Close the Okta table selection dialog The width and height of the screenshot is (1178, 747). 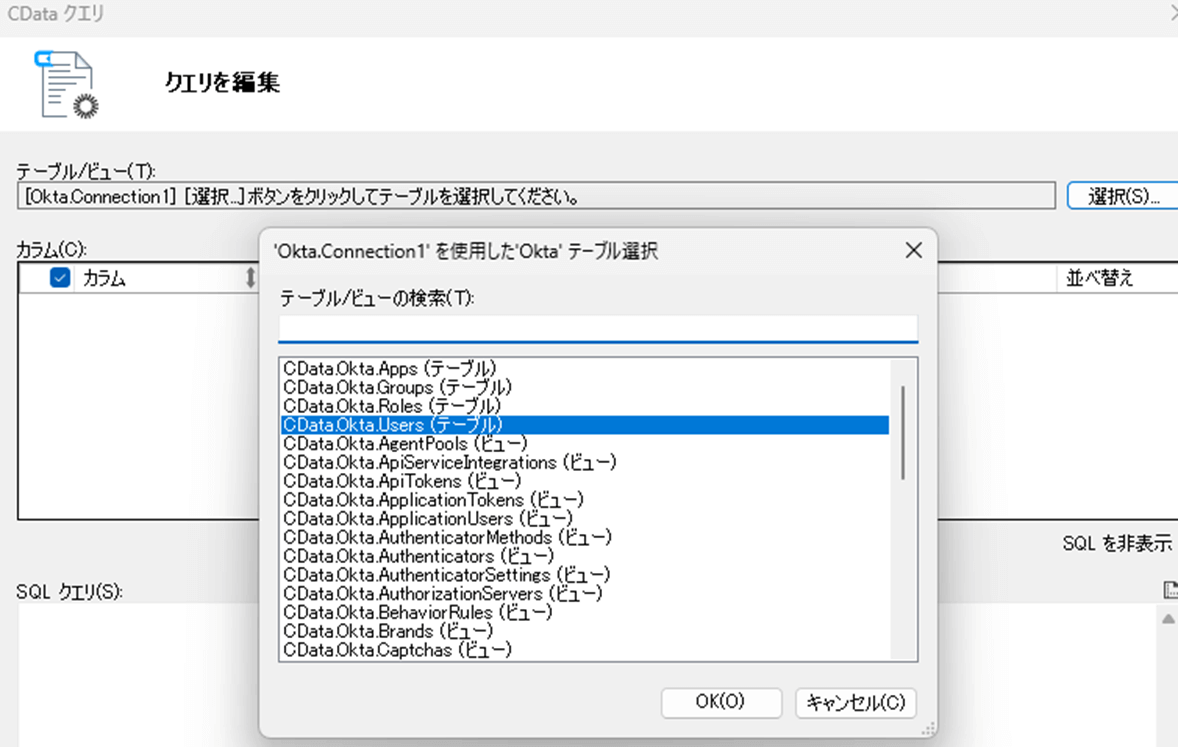pos(913,251)
